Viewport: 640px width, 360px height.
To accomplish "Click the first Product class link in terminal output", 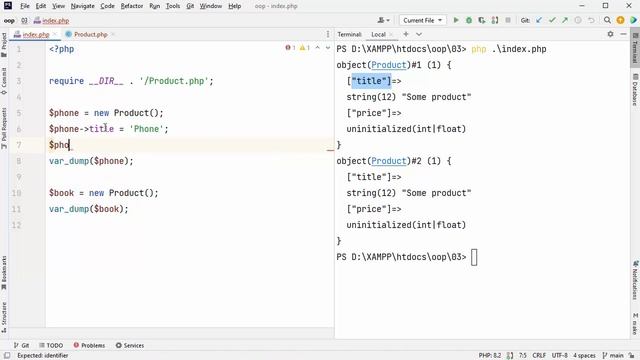I will coord(389,65).
